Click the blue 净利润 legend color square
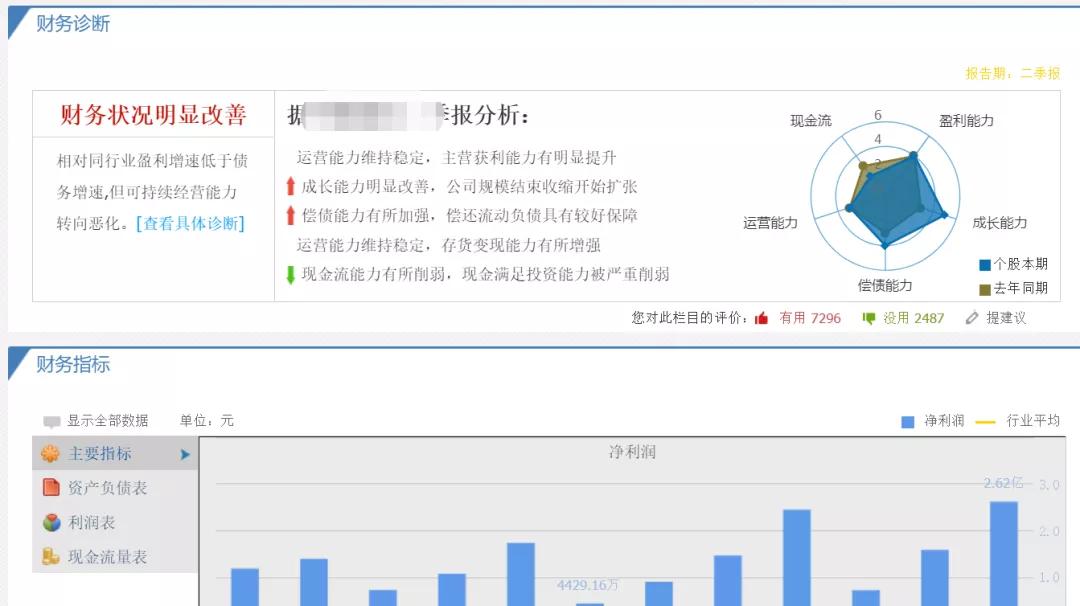Viewport: 1080px width, 606px height. (x=907, y=421)
